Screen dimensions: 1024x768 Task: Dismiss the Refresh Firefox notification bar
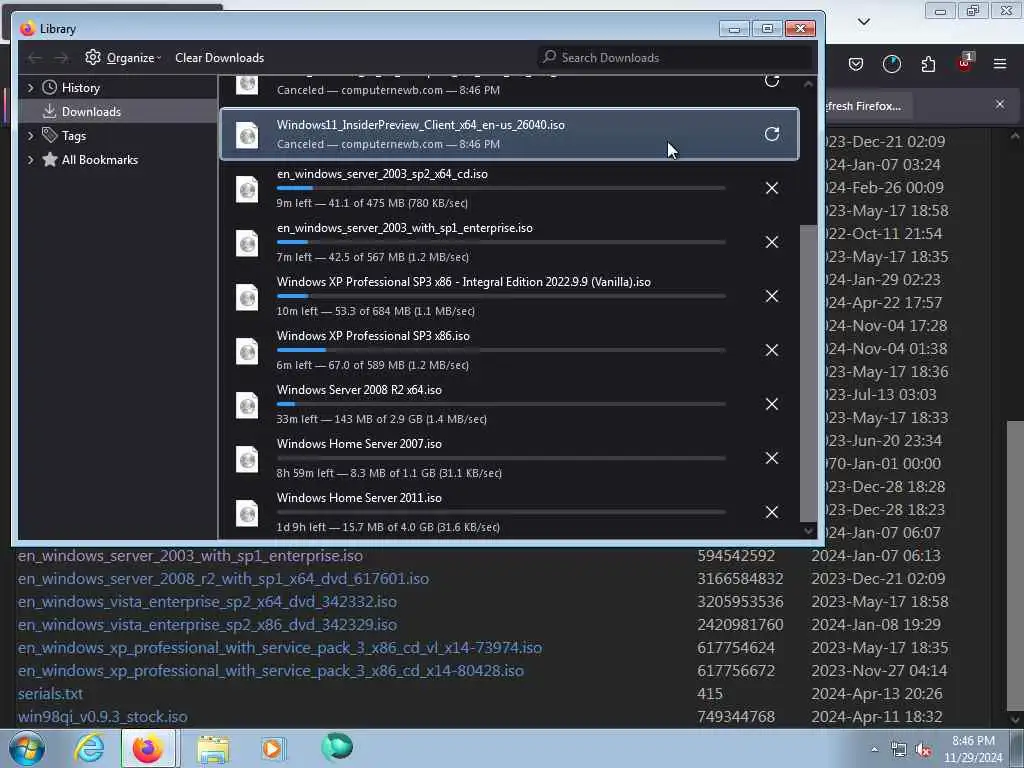pos(1000,104)
